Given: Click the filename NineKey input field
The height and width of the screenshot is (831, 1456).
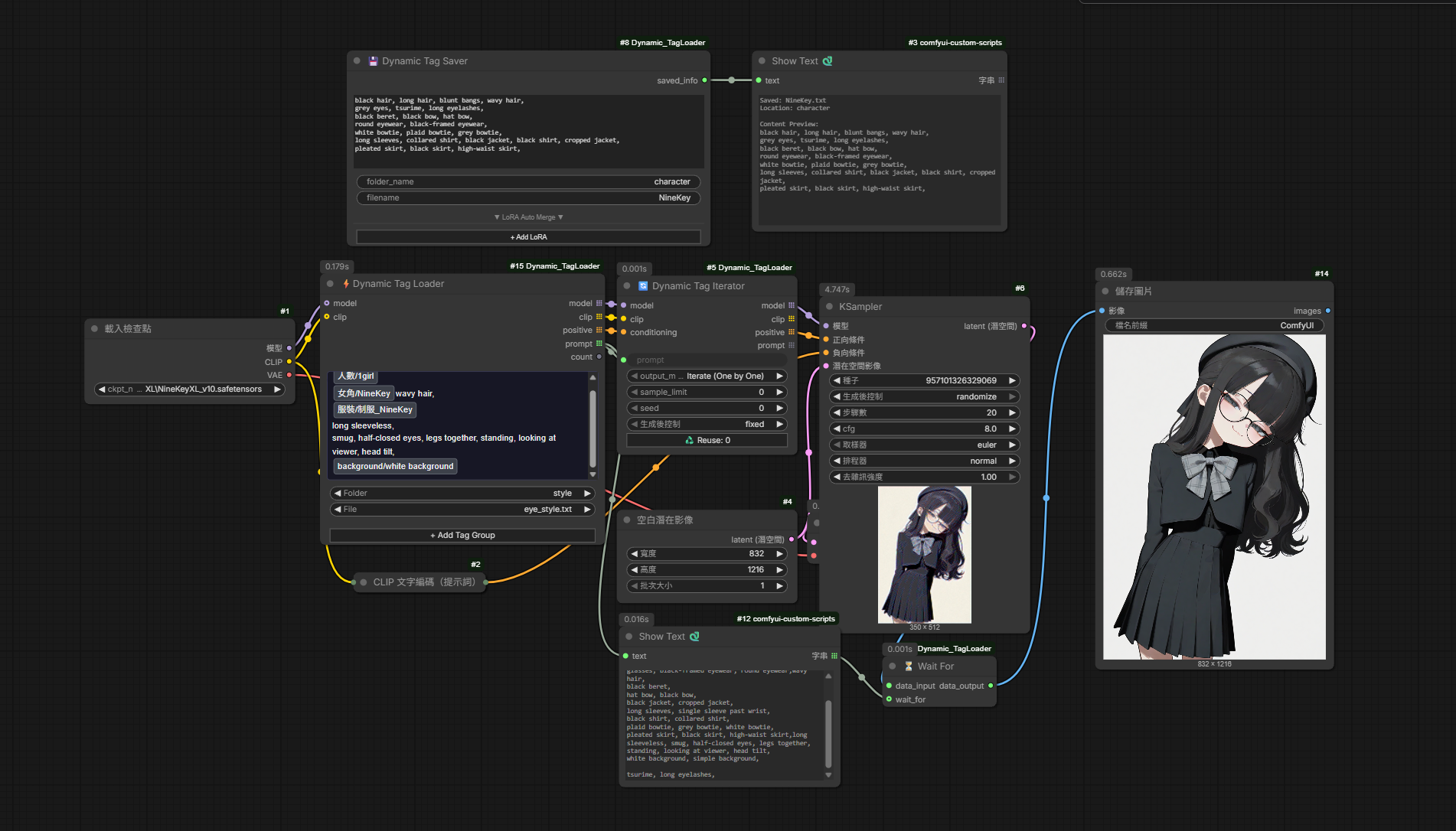Looking at the screenshot, I should pyautogui.click(x=528, y=198).
